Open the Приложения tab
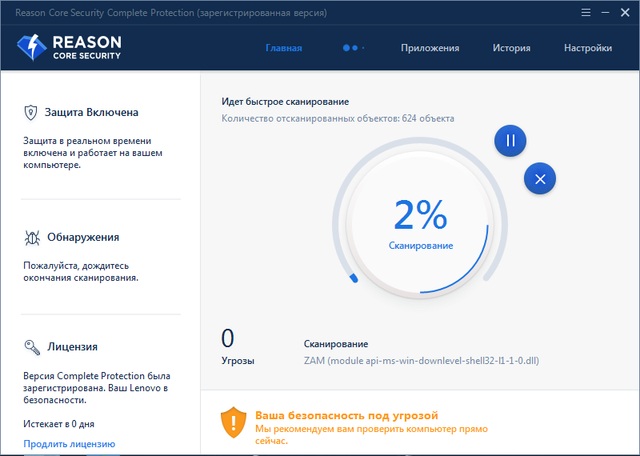Image resolution: width=640 pixels, height=456 pixels. 430,48
